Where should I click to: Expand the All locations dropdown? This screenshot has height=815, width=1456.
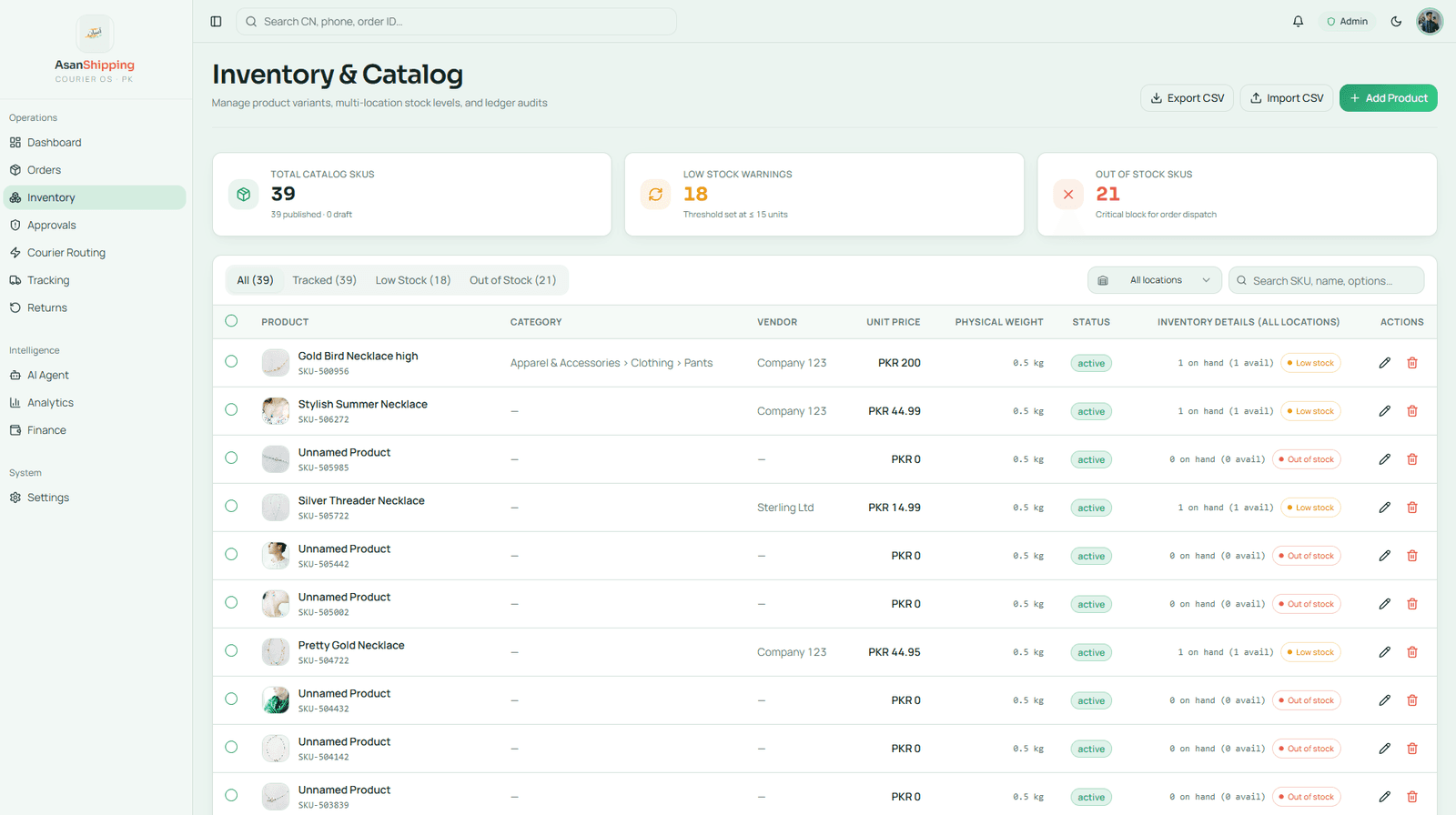point(1155,280)
